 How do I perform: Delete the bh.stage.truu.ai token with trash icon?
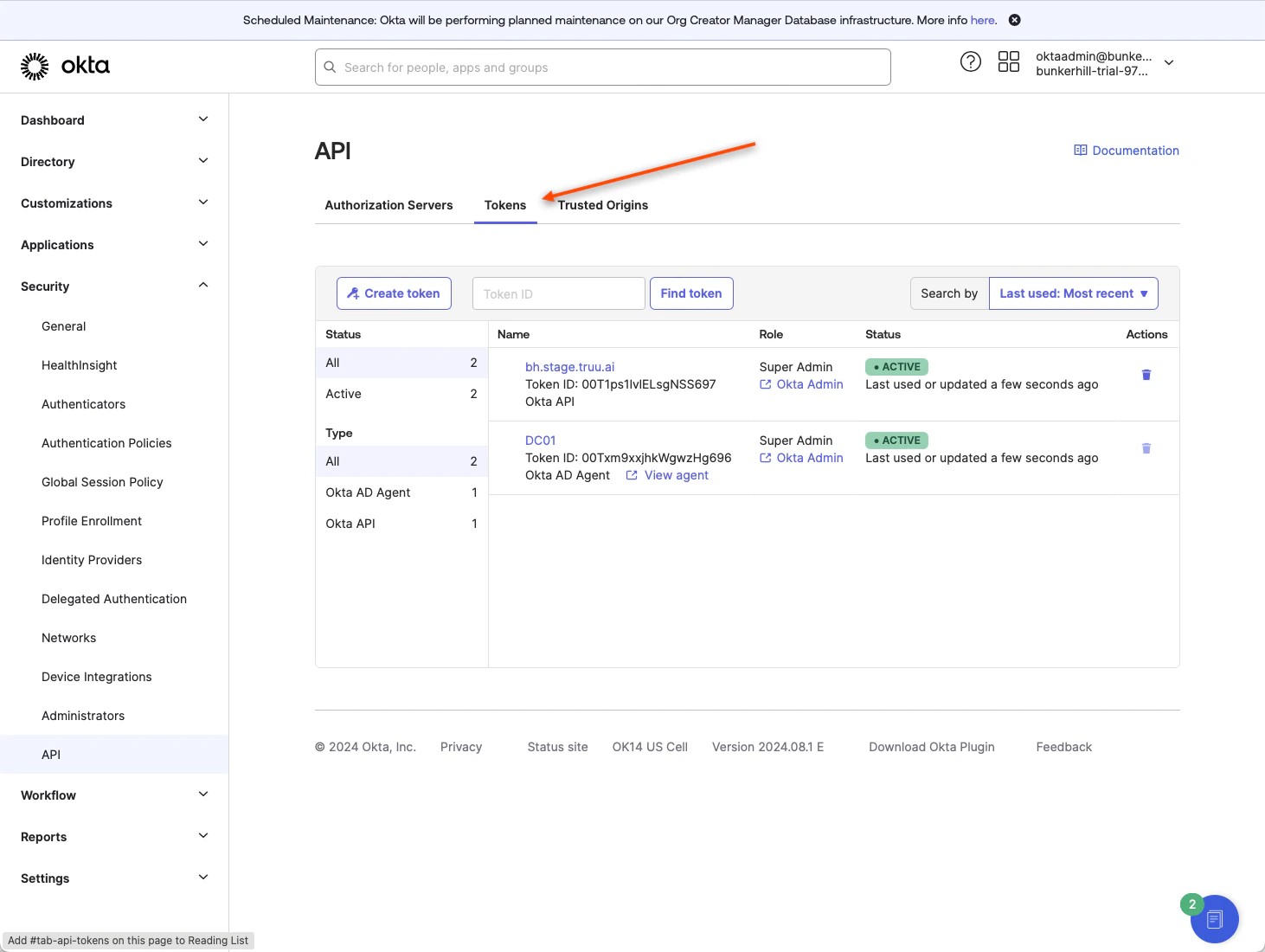click(x=1146, y=375)
